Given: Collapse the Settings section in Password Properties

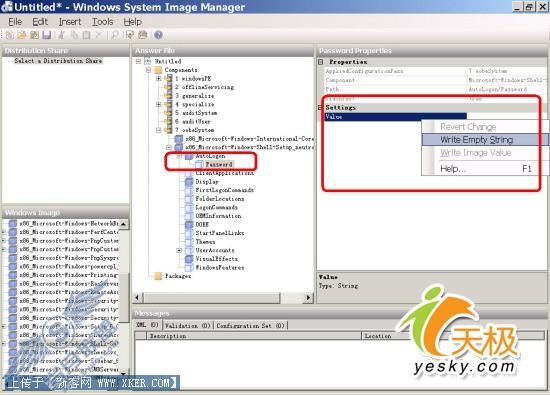Looking at the screenshot, I should pyautogui.click(x=320, y=108).
